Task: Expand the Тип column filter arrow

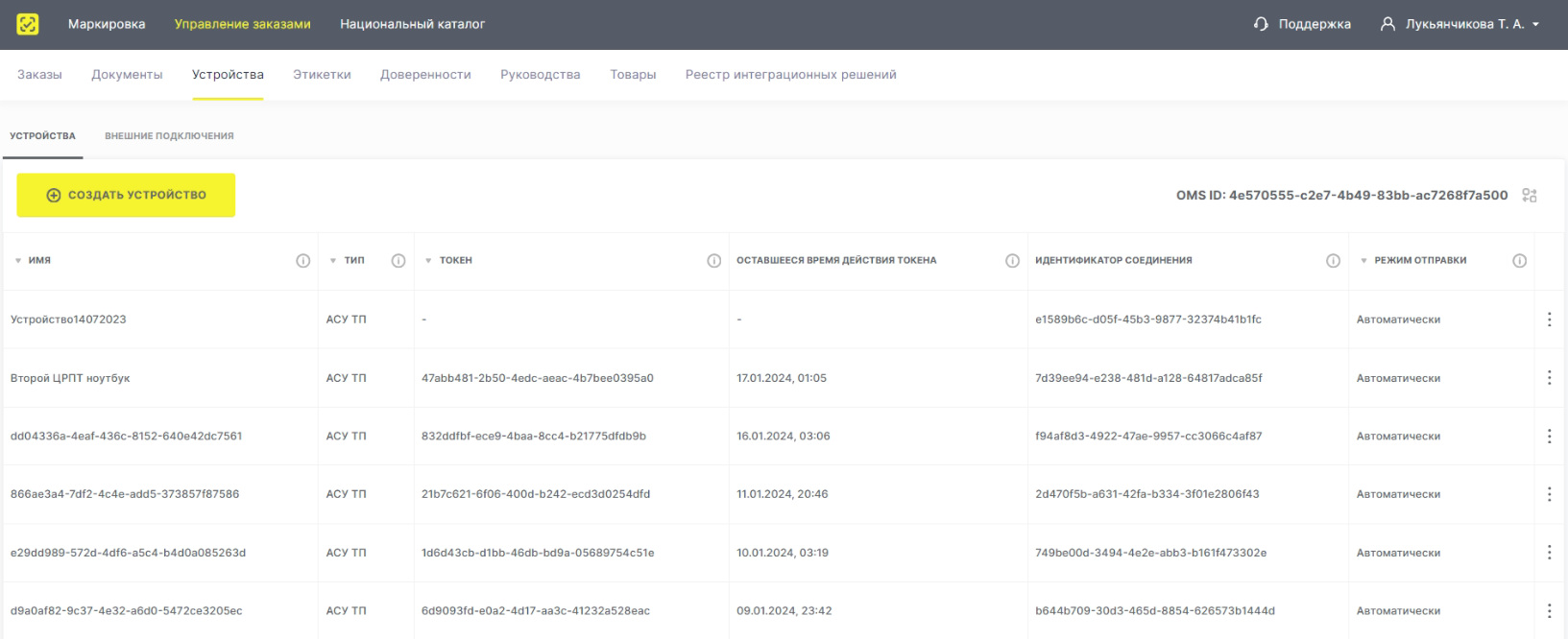Action: pos(333,261)
